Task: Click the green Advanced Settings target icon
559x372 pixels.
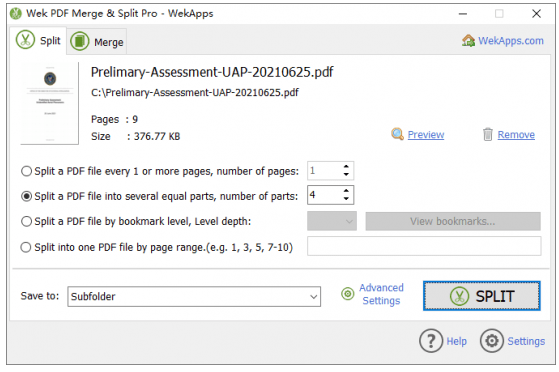Action: (348, 294)
